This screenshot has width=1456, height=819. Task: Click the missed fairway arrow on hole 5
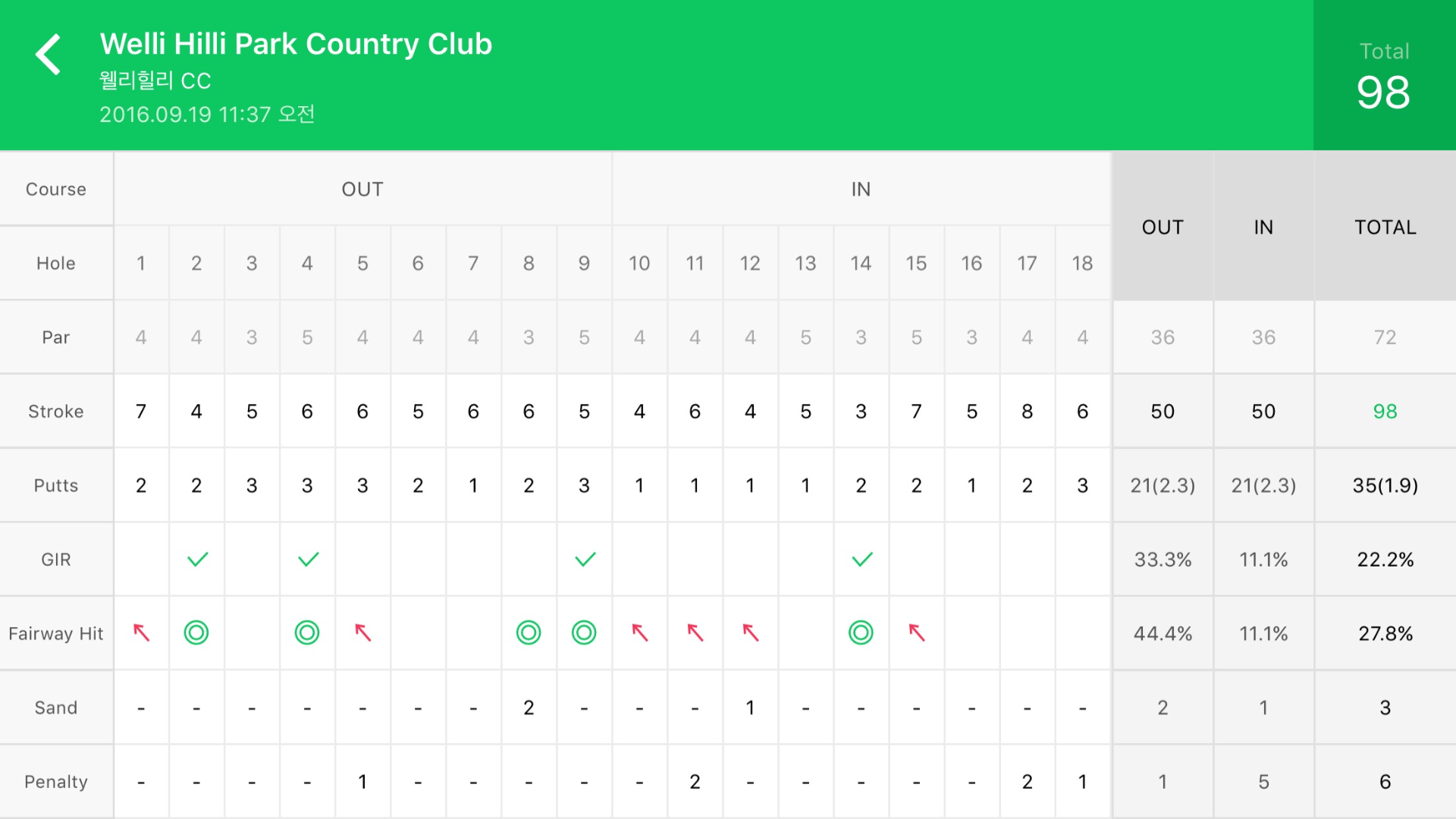362,632
